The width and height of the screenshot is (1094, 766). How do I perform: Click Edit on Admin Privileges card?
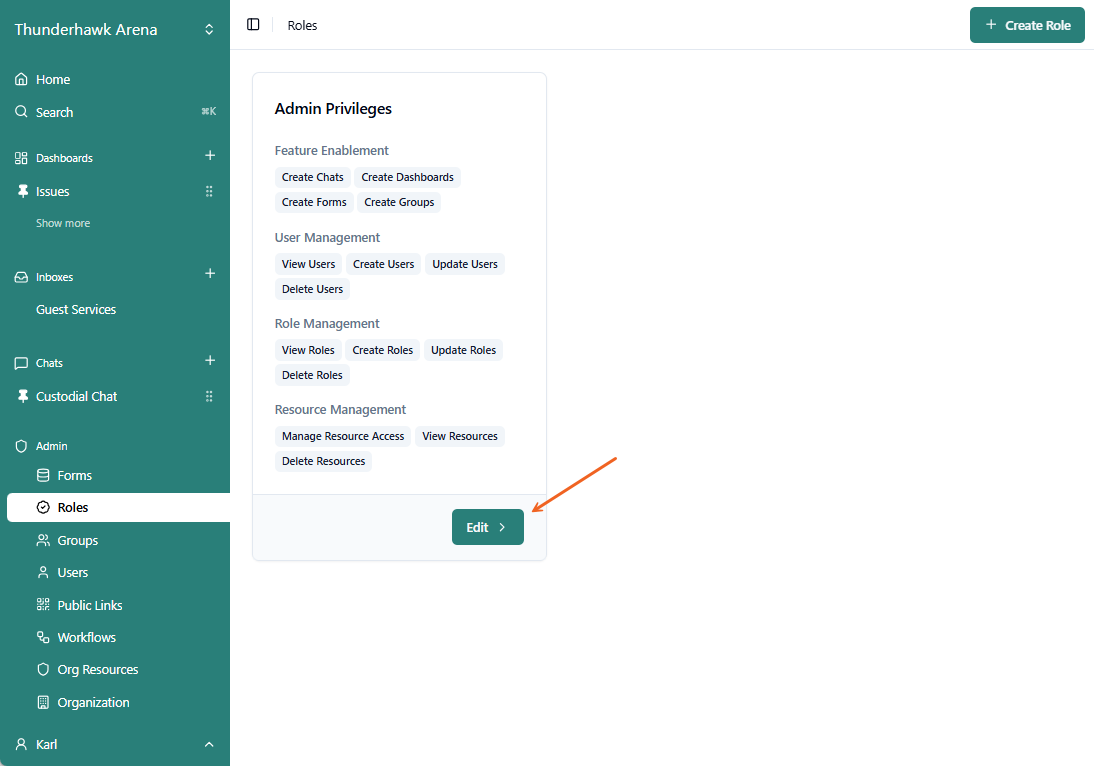(x=487, y=527)
